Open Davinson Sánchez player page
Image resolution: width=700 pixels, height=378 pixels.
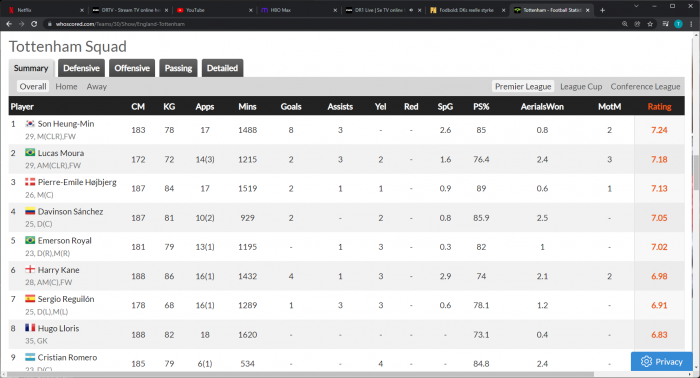point(71,212)
